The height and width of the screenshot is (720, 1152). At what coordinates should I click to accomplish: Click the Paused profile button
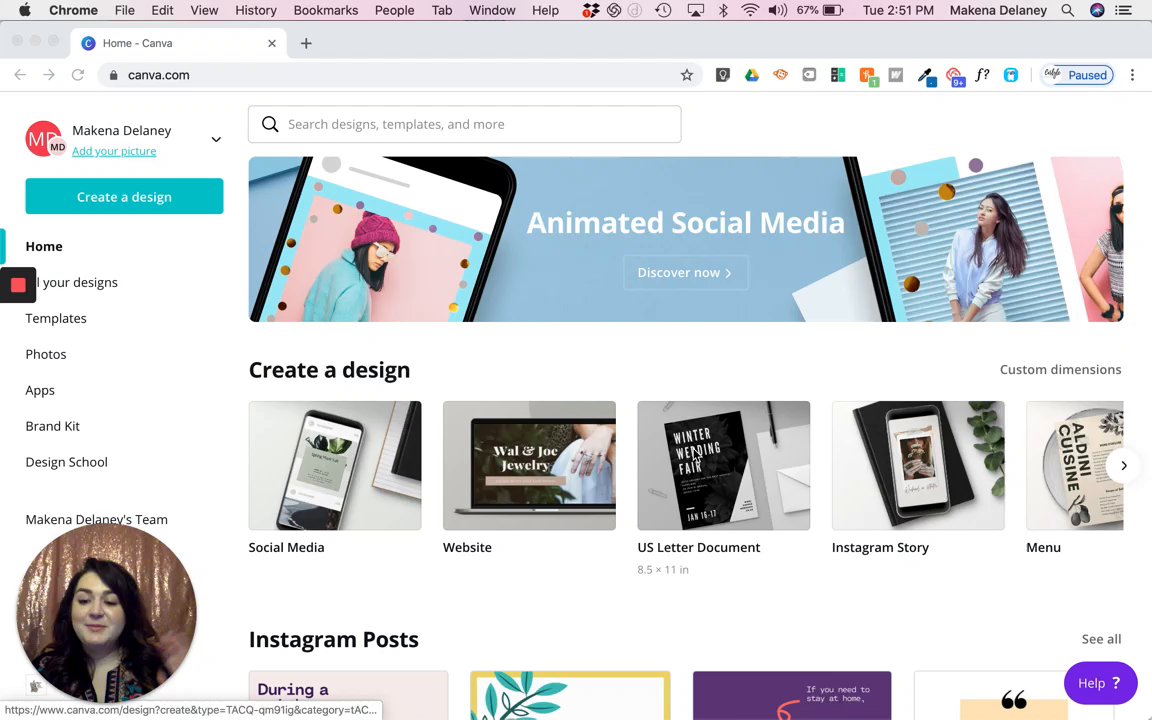point(1077,75)
